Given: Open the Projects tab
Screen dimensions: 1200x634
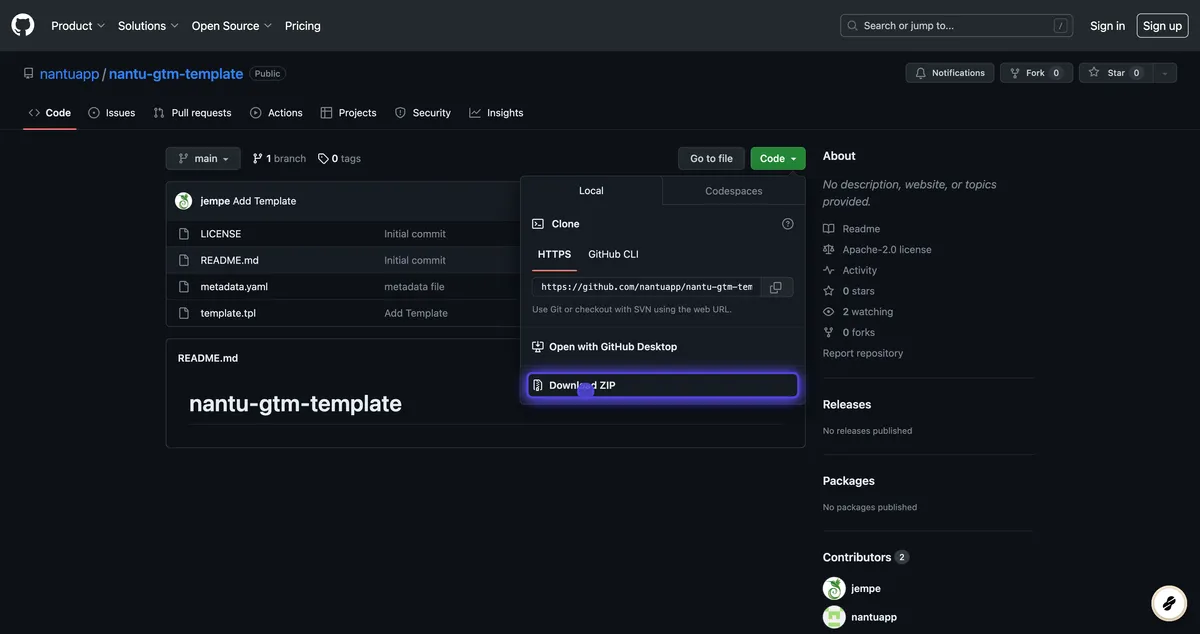Looking at the screenshot, I should [349, 113].
